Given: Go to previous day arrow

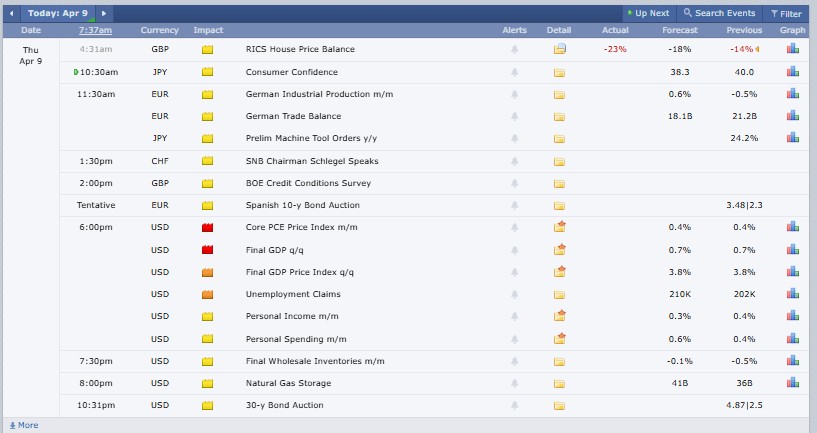Looking at the screenshot, I should (11, 13).
